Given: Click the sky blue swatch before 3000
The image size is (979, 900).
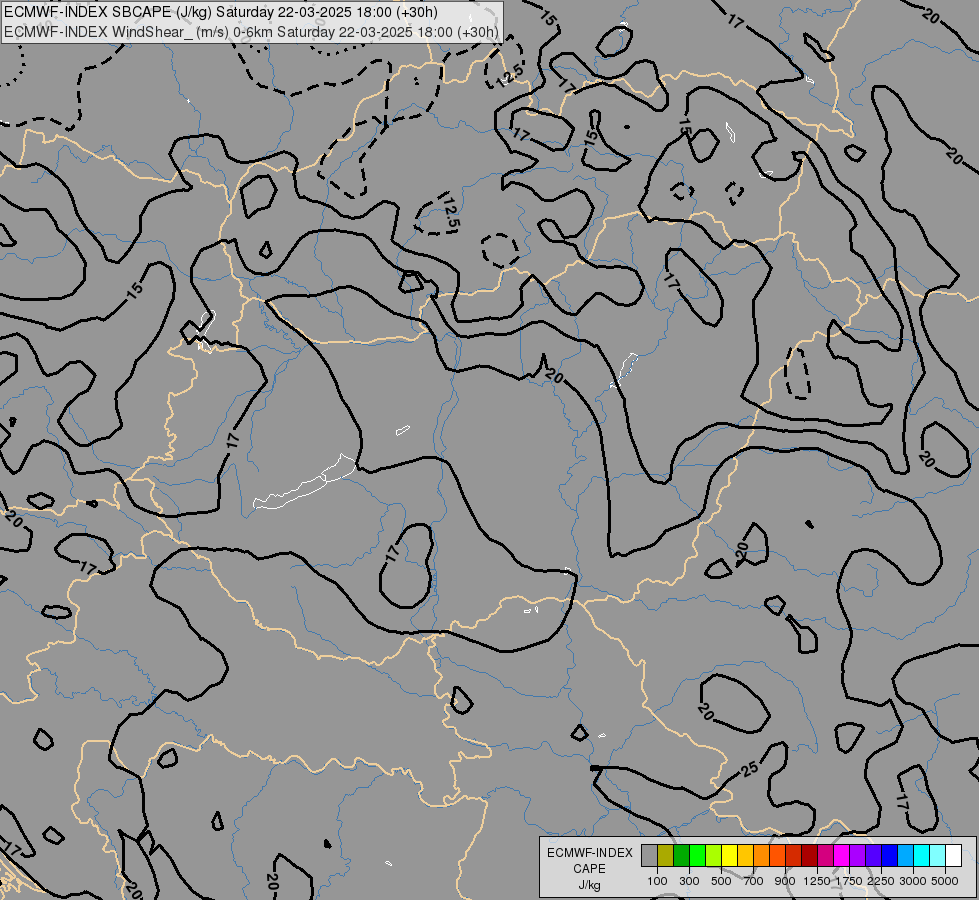Looking at the screenshot, I should [905, 856].
